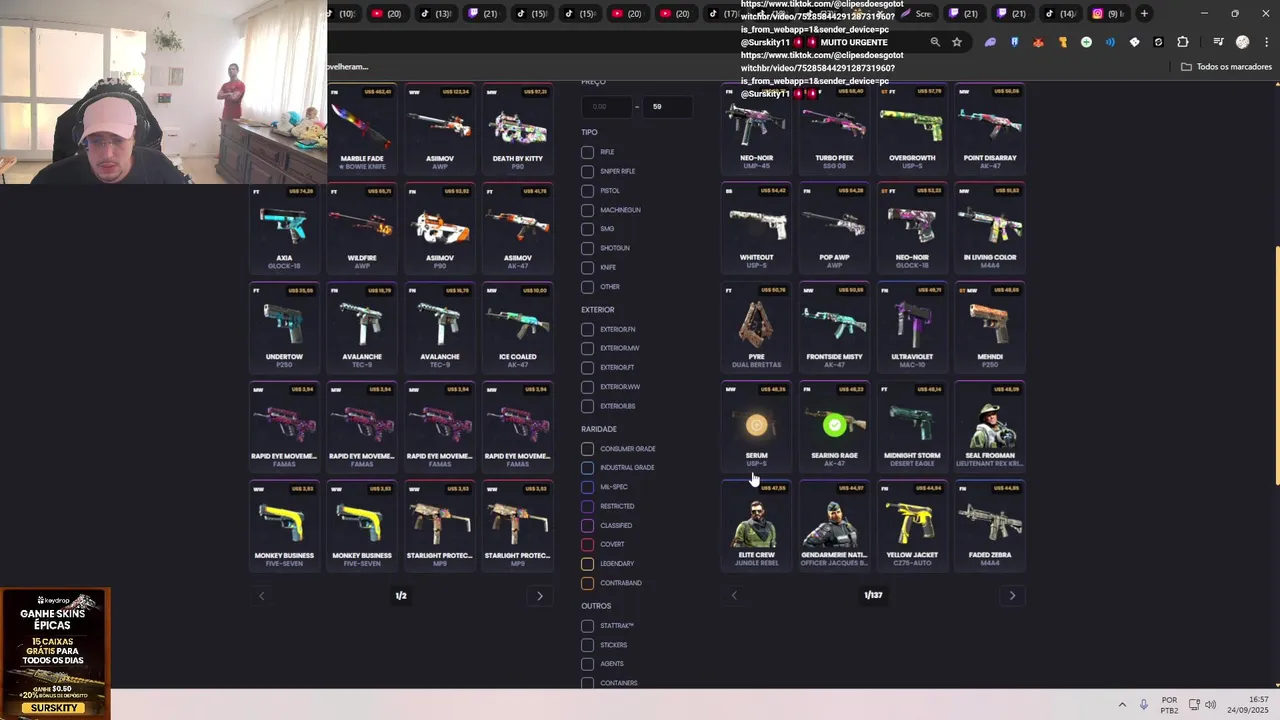Check the StatTrak filter under Outros

click(587, 626)
